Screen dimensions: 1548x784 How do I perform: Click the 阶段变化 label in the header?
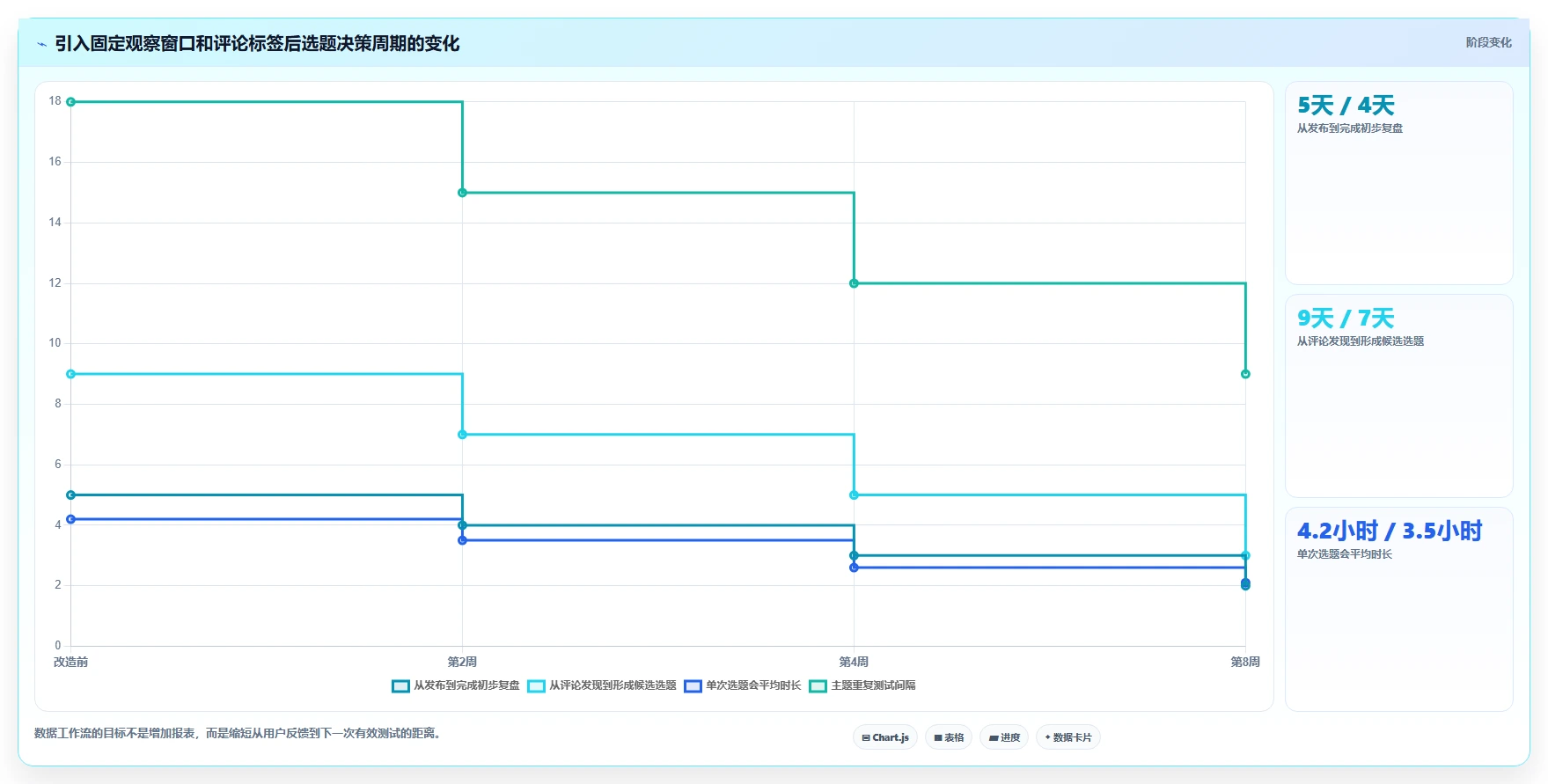point(1488,42)
